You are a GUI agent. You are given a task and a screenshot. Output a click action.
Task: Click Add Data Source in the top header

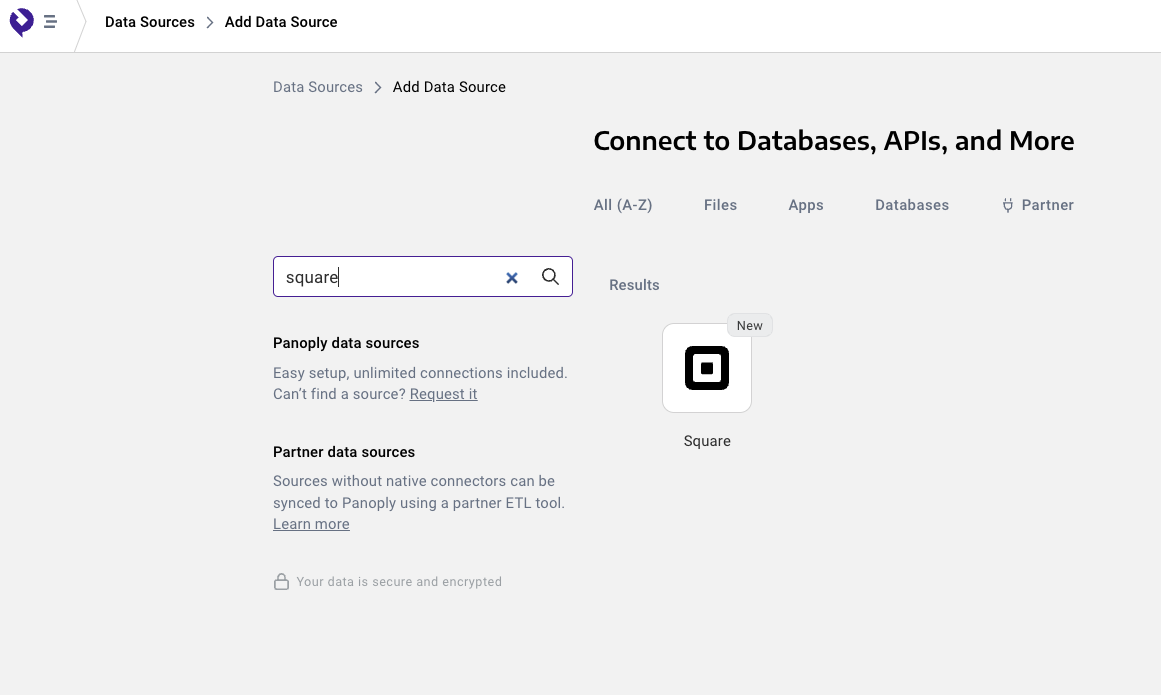click(281, 22)
